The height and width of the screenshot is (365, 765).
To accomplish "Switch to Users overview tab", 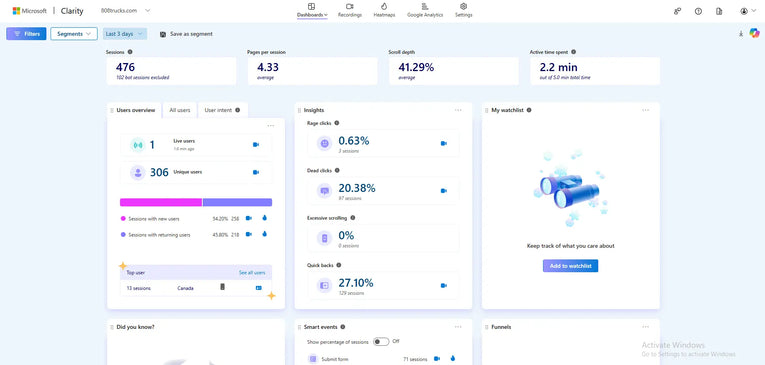I will (135, 110).
